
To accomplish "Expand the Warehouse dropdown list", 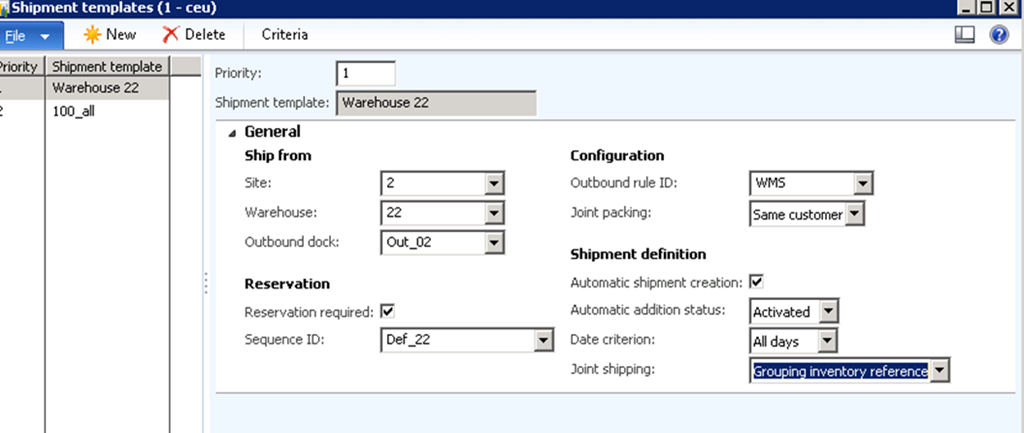I will pos(493,213).
